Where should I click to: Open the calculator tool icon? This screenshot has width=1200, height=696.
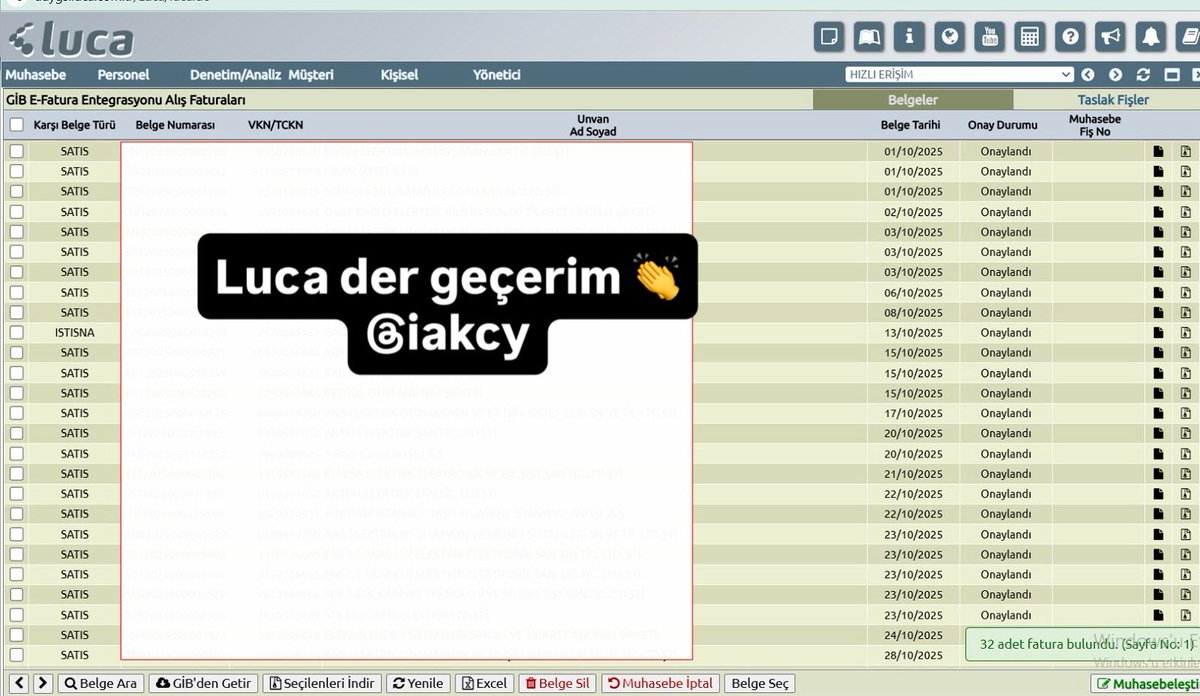click(1031, 36)
